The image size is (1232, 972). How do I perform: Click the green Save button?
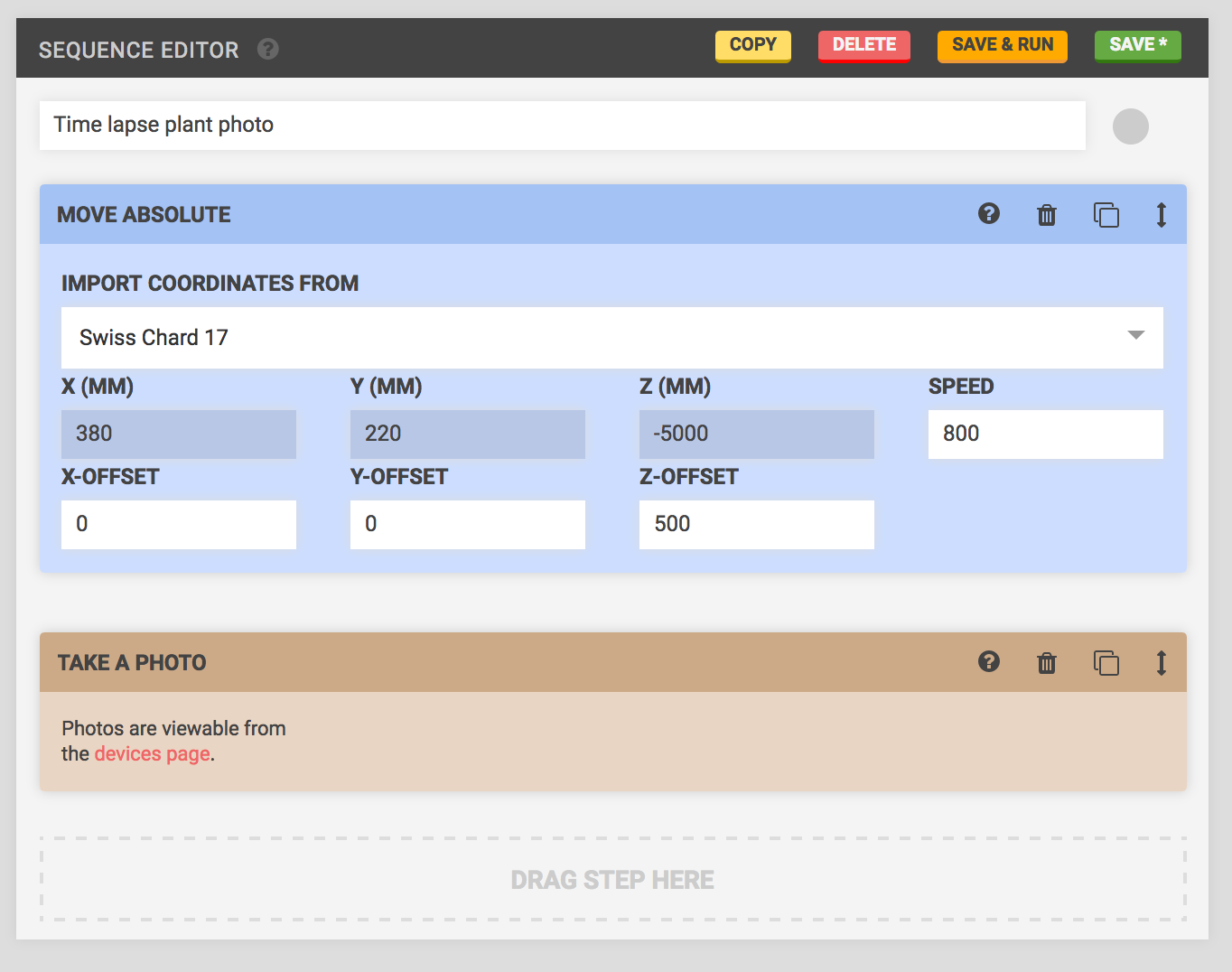[x=1137, y=45]
